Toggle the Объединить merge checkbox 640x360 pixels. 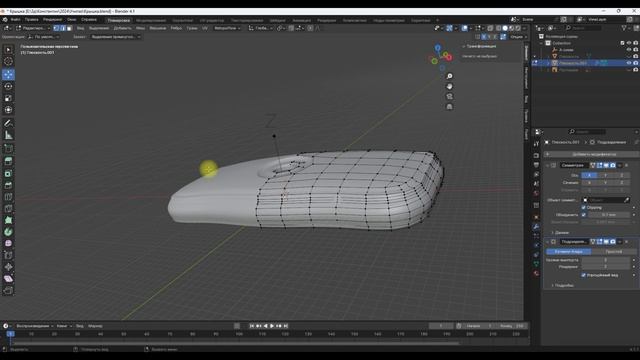point(584,215)
